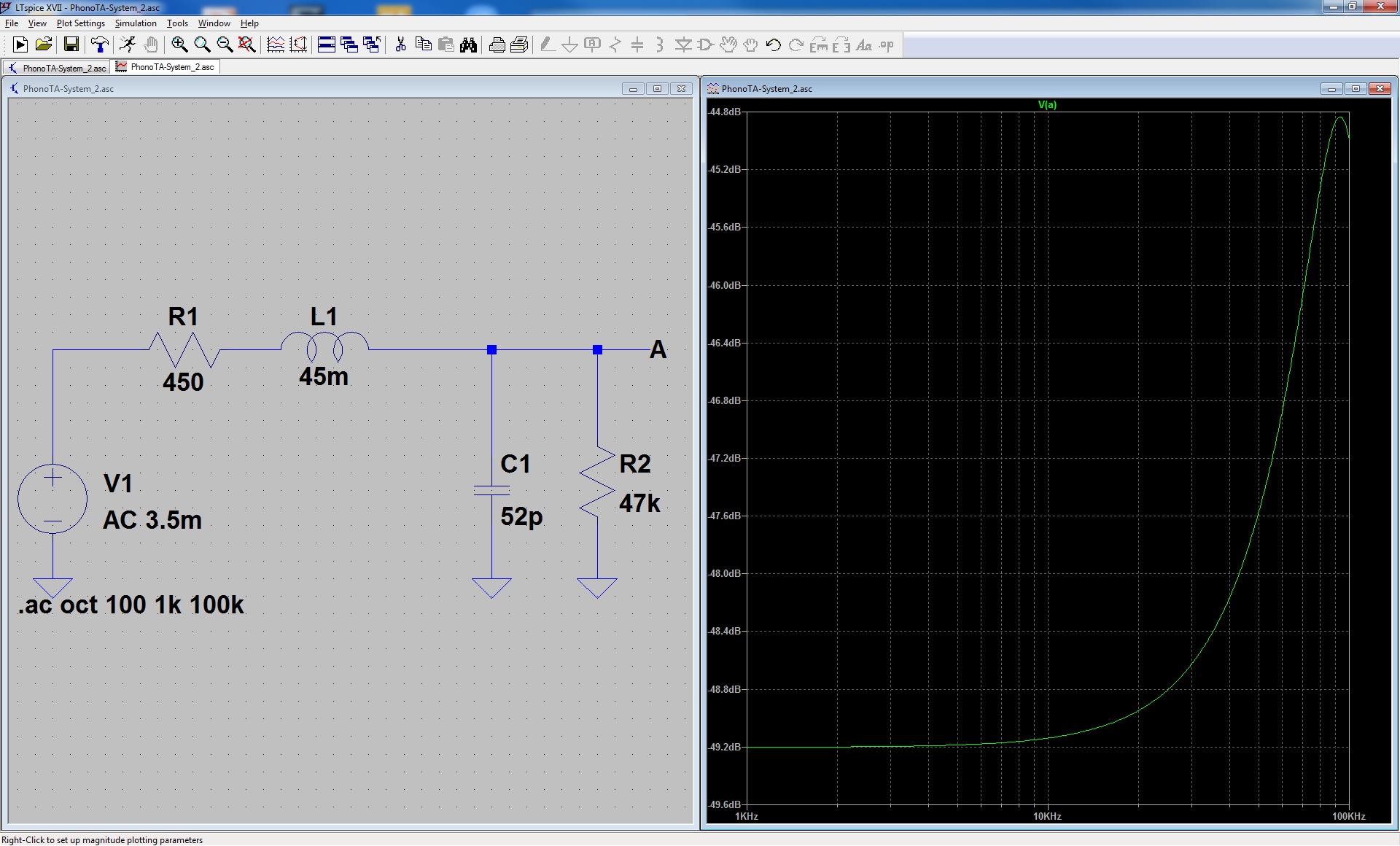The image size is (1400, 846).
Task: Click the L1 value 45m
Action: [x=324, y=376]
